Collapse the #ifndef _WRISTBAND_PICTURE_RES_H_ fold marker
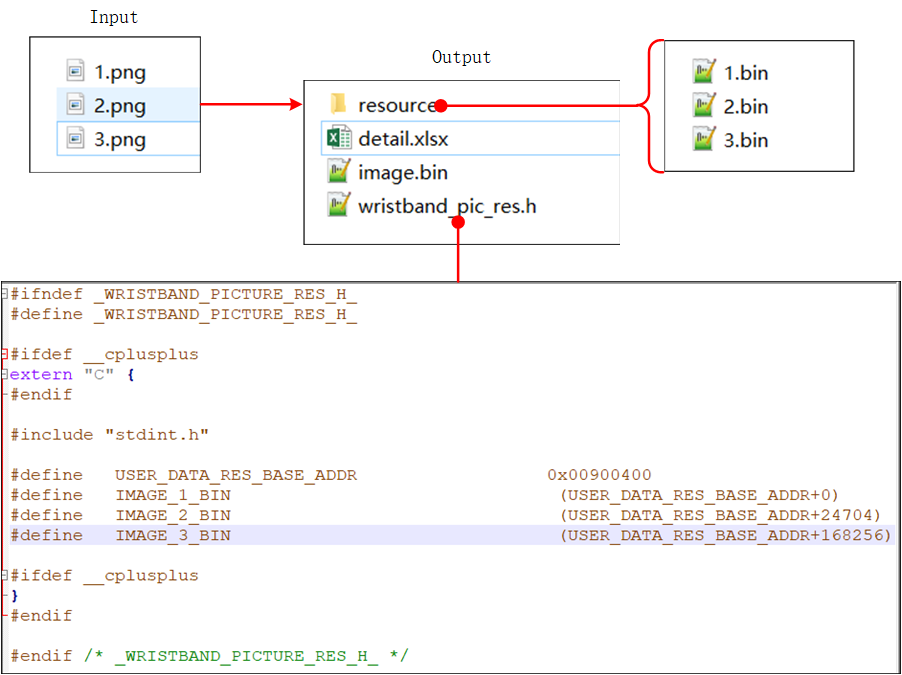The height and width of the screenshot is (675, 902). (x=5, y=294)
